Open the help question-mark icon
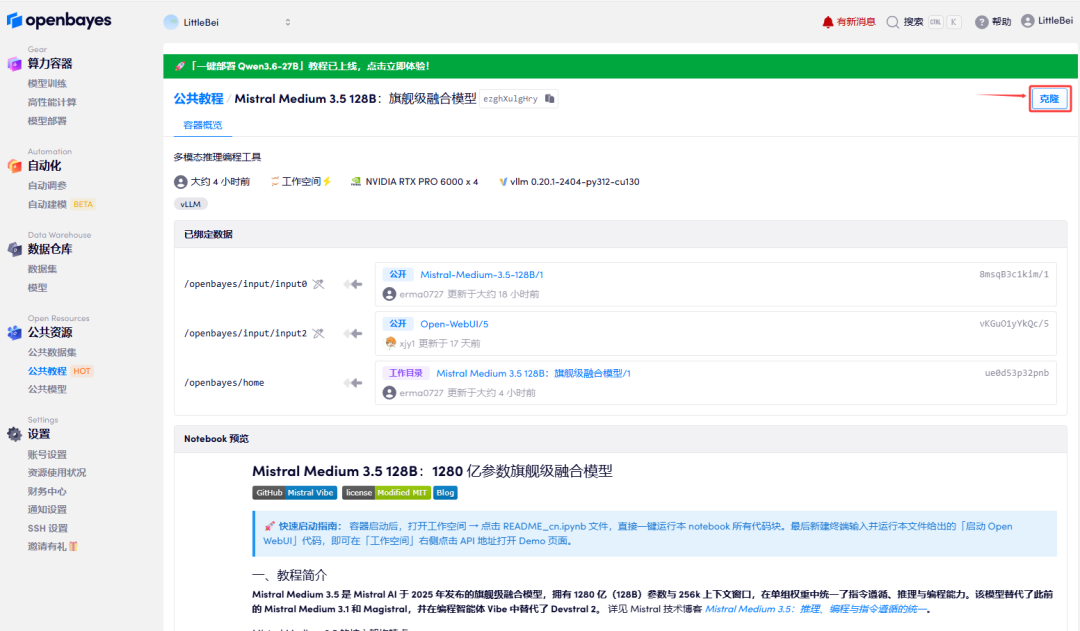 [982, 22]
